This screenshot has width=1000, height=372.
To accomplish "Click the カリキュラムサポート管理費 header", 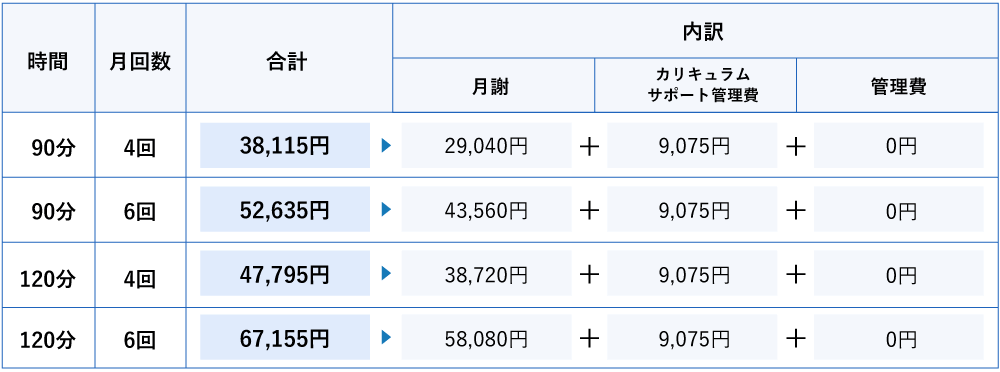I will (695, 86).
